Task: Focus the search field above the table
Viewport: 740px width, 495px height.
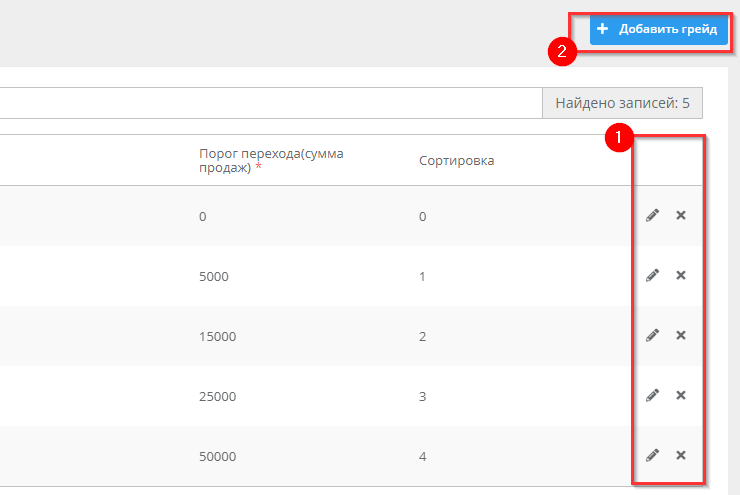Action: point(270,103)
